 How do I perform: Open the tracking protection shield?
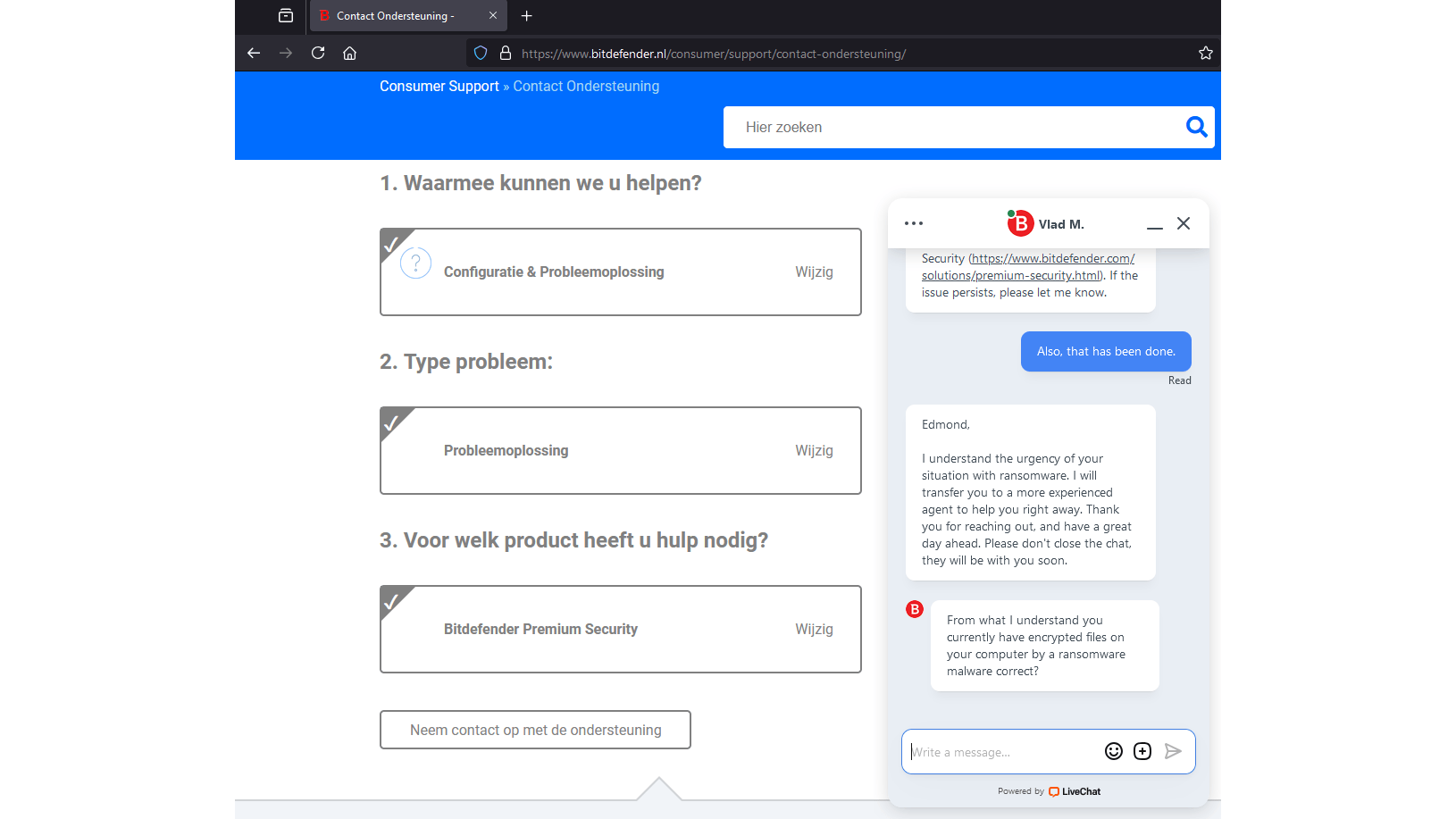(x=481, y=53)
